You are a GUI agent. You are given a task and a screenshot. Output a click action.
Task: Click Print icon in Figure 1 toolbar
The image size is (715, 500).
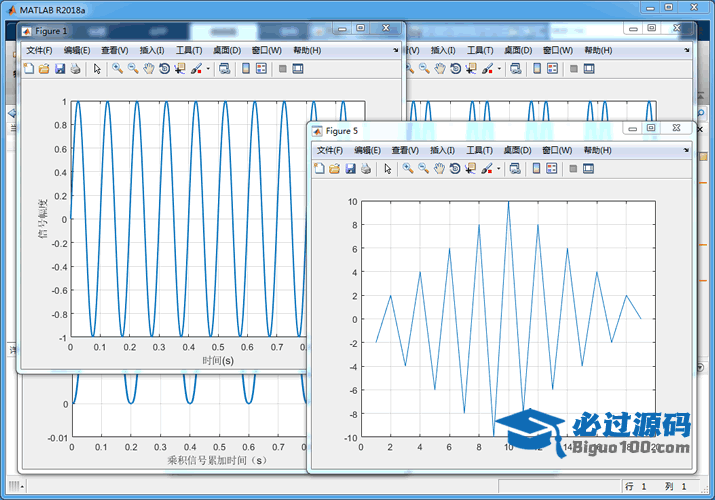pyautogui.click(x=75, y=69)
